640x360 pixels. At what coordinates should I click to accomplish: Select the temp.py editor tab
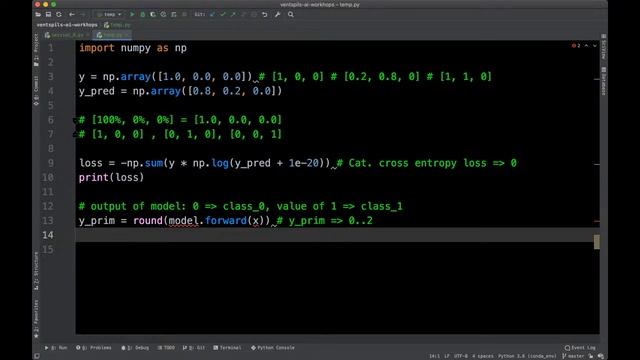pyautogui.click(x=113, y=35)
